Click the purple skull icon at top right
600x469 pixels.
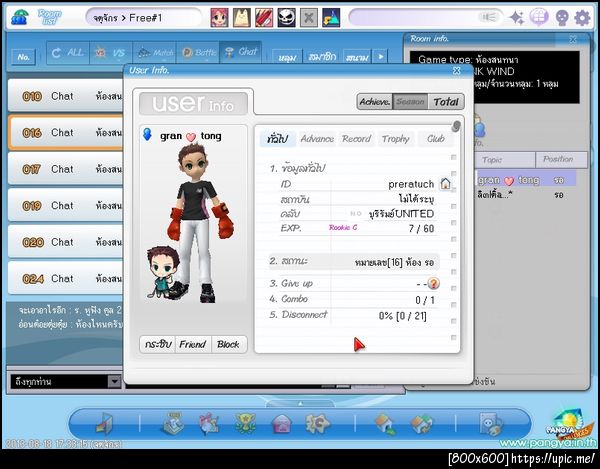(x=561, y=18)
